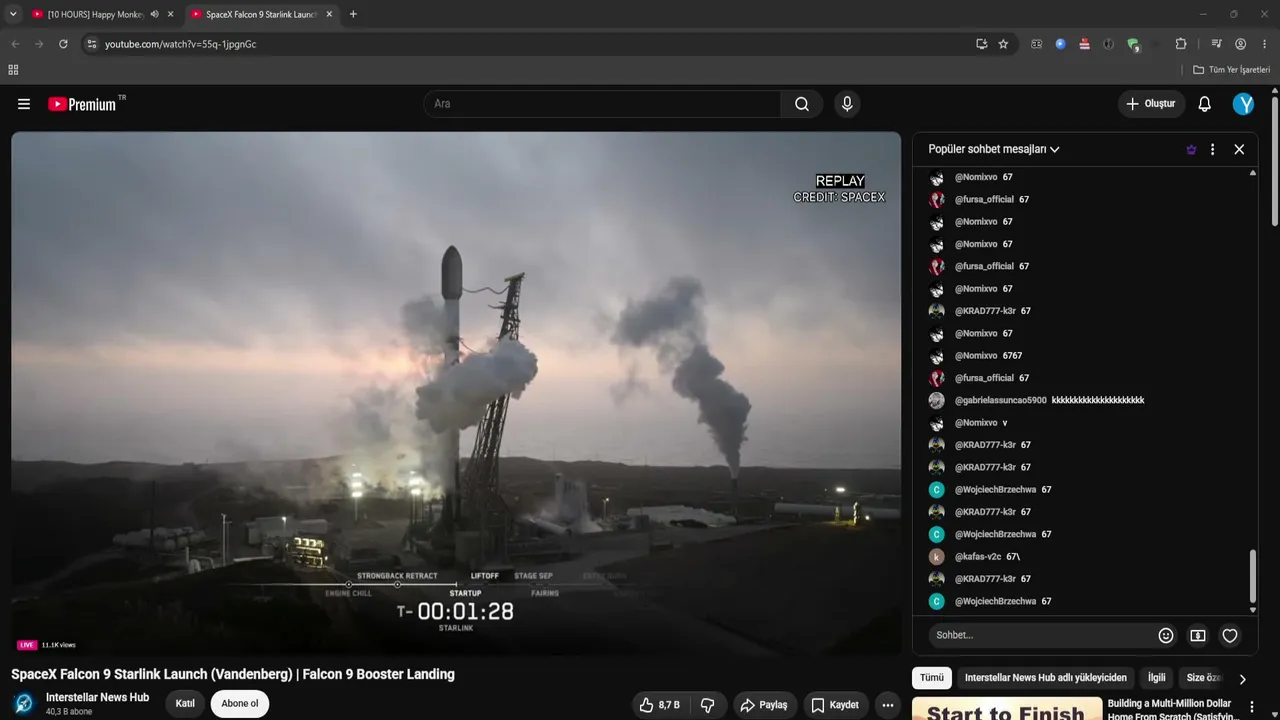Reload the page

tap(63, 44)
